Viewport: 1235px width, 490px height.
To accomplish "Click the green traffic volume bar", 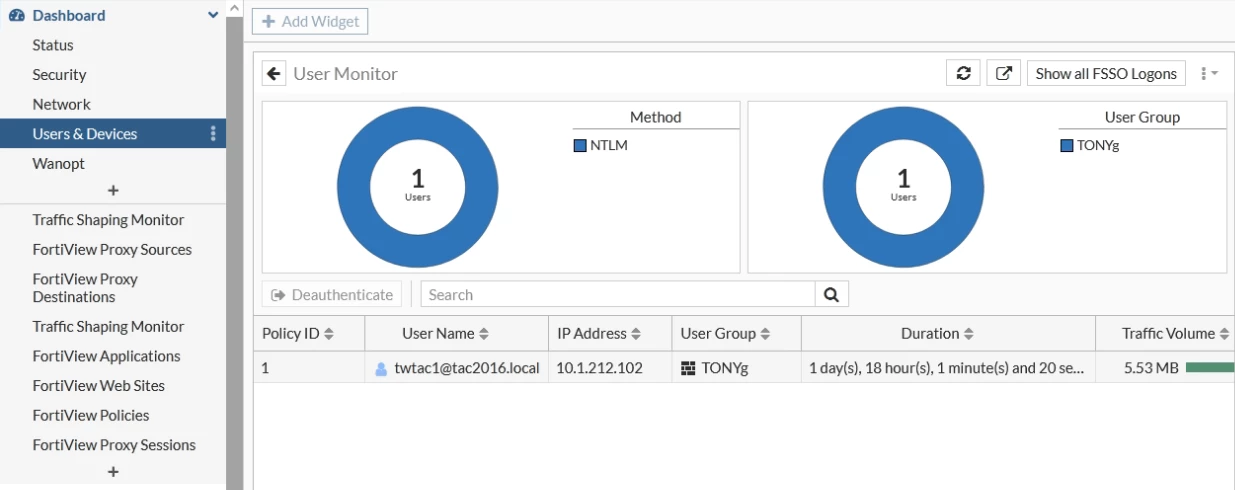I will [x=1210, y=368].
